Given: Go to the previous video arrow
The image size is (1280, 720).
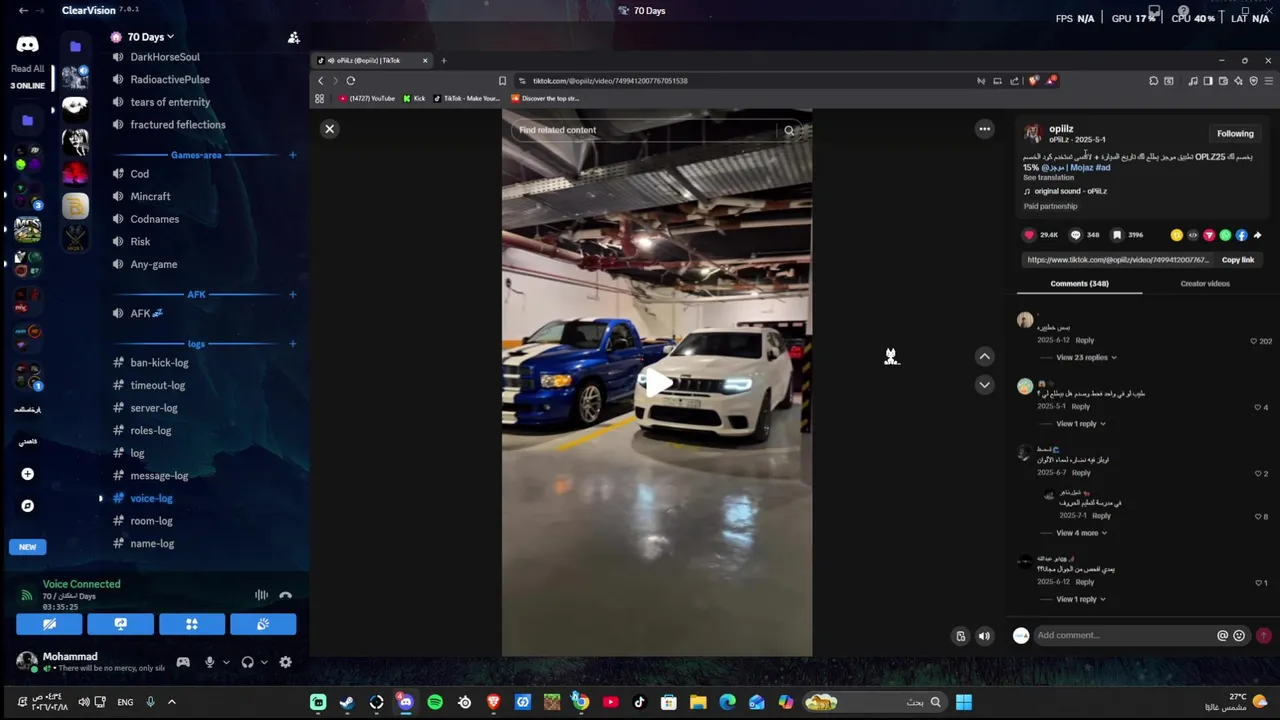Looking at the screenshot, I should pyautogui.click(x=985, y=356).
